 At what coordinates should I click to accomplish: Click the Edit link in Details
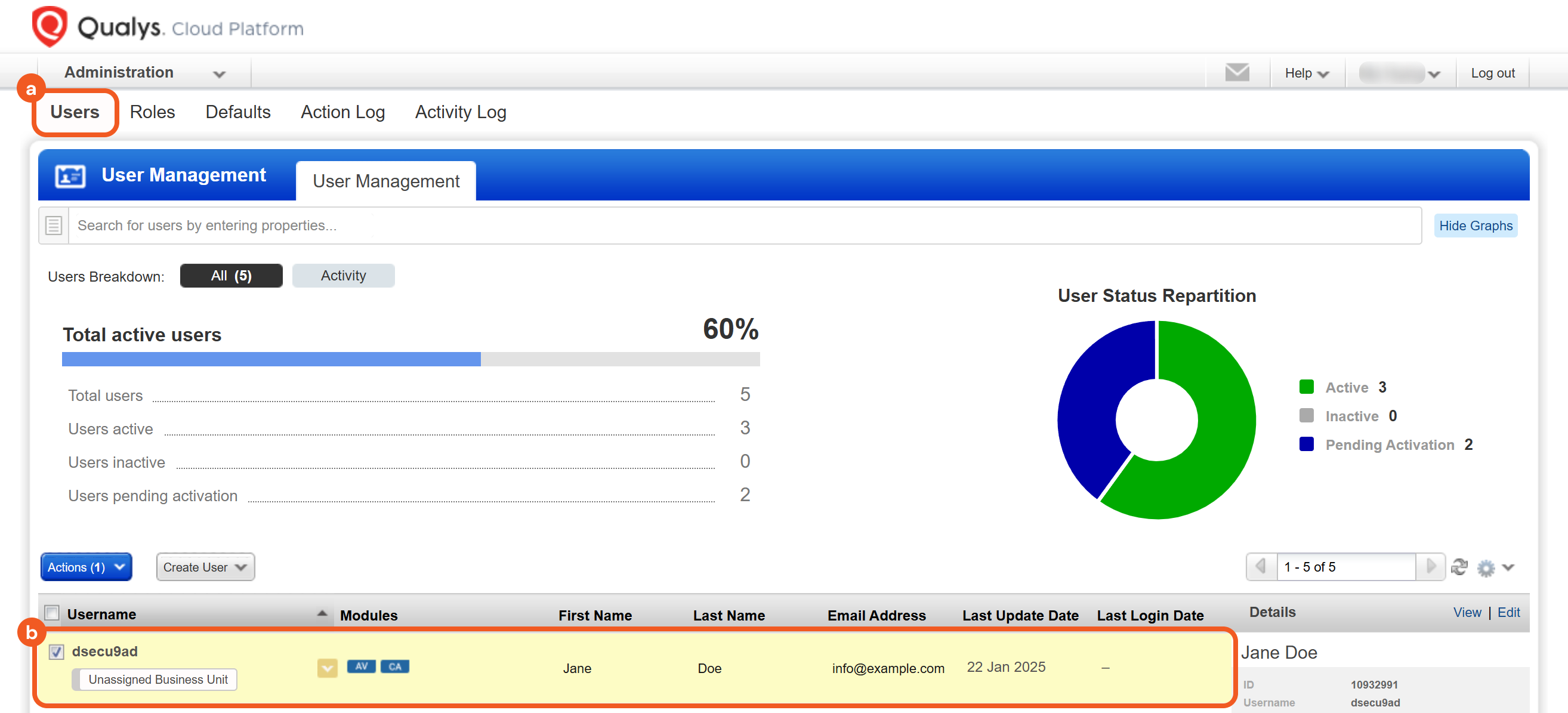click(1508, 612)
